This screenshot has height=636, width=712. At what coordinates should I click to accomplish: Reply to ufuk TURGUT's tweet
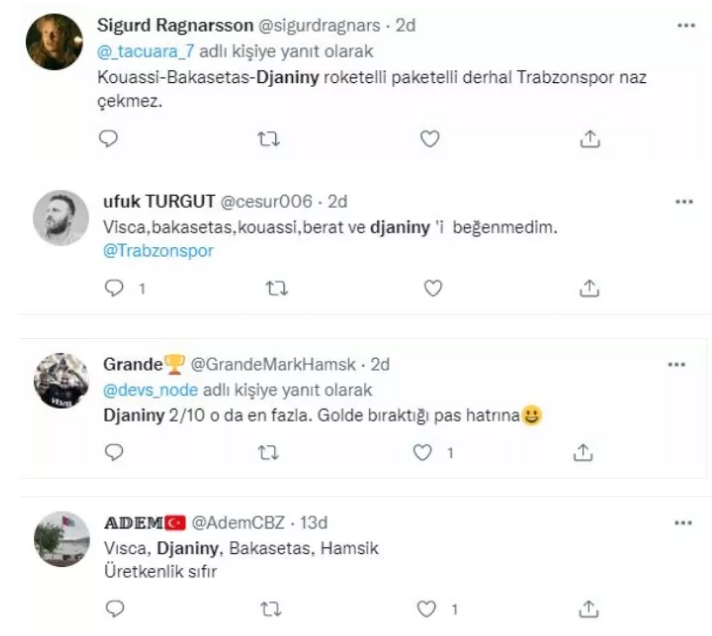(x=113, y=288)
